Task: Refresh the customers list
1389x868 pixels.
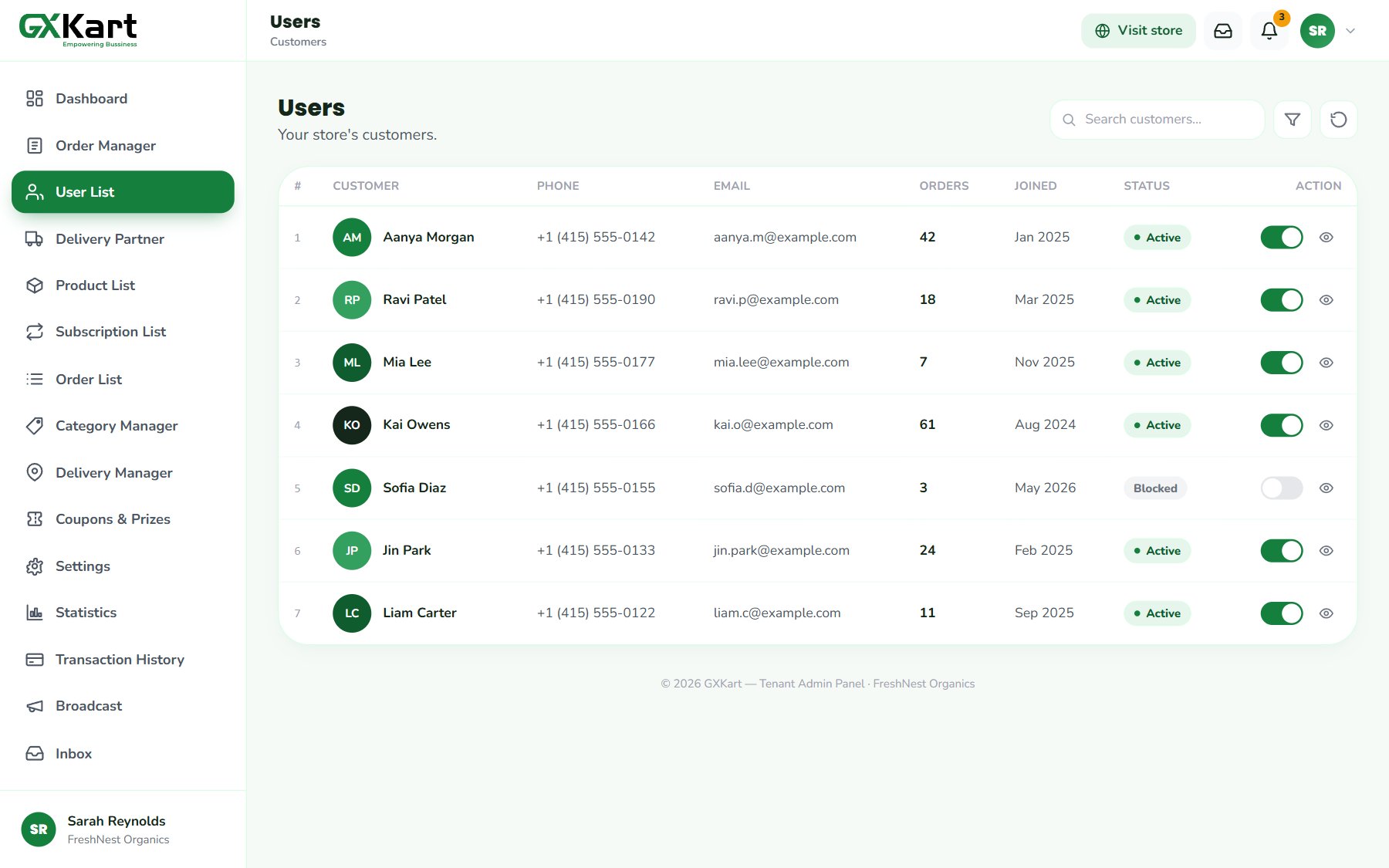Action: 1339,120
